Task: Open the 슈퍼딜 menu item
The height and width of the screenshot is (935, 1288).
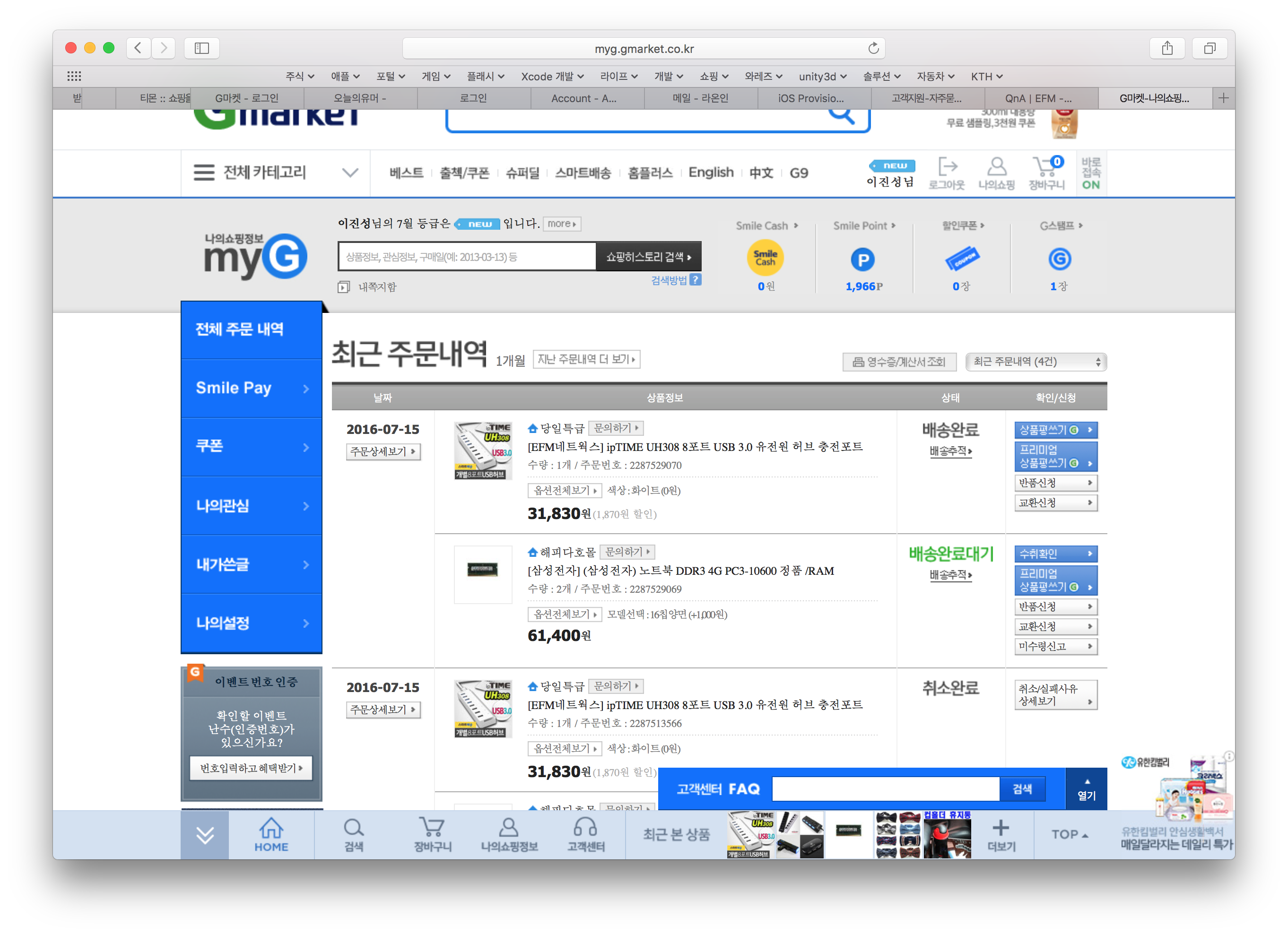Action: pos(522,173)
